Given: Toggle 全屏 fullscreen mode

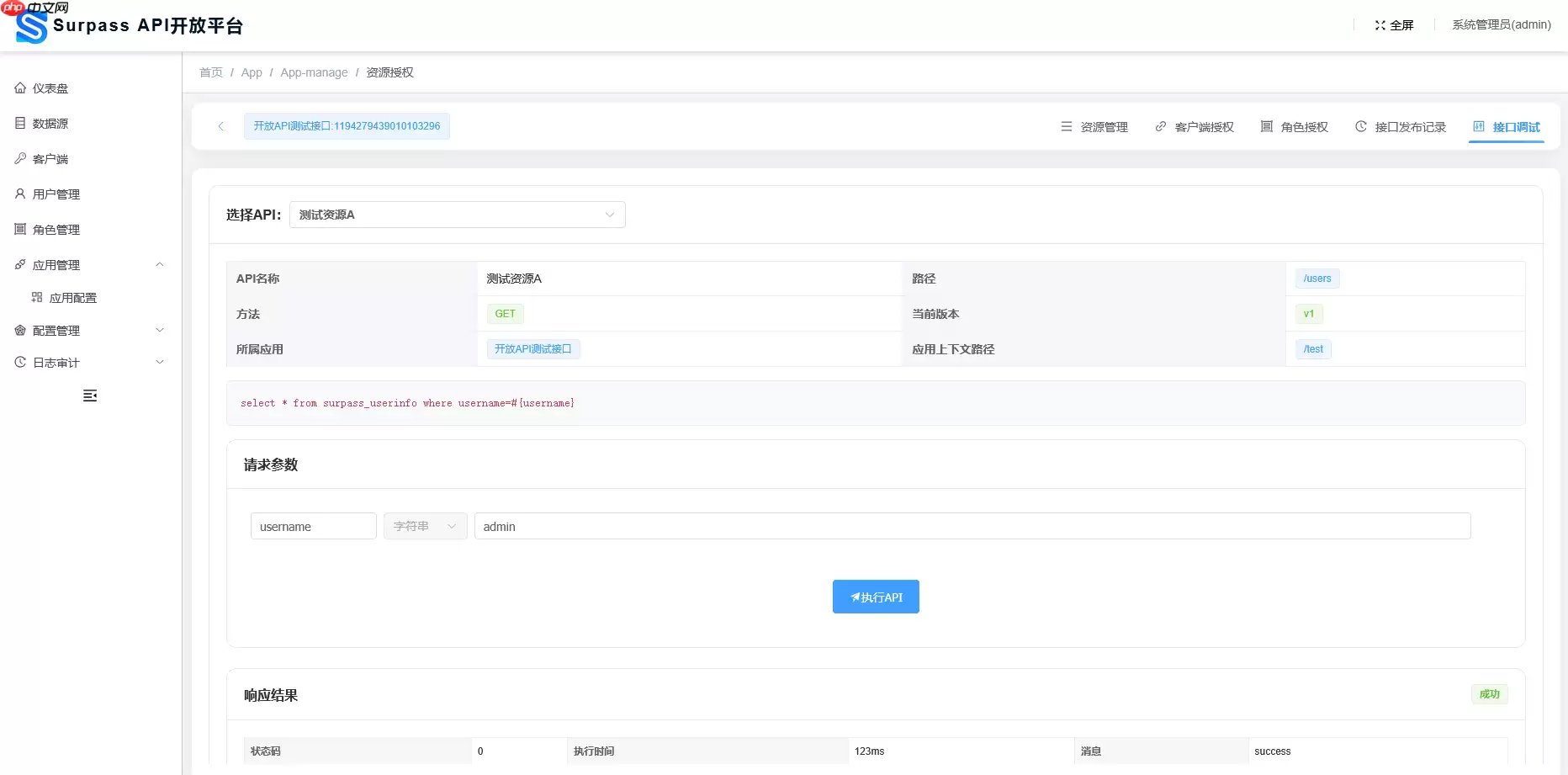Looking at the screenshot, I should pos(1394,24).
